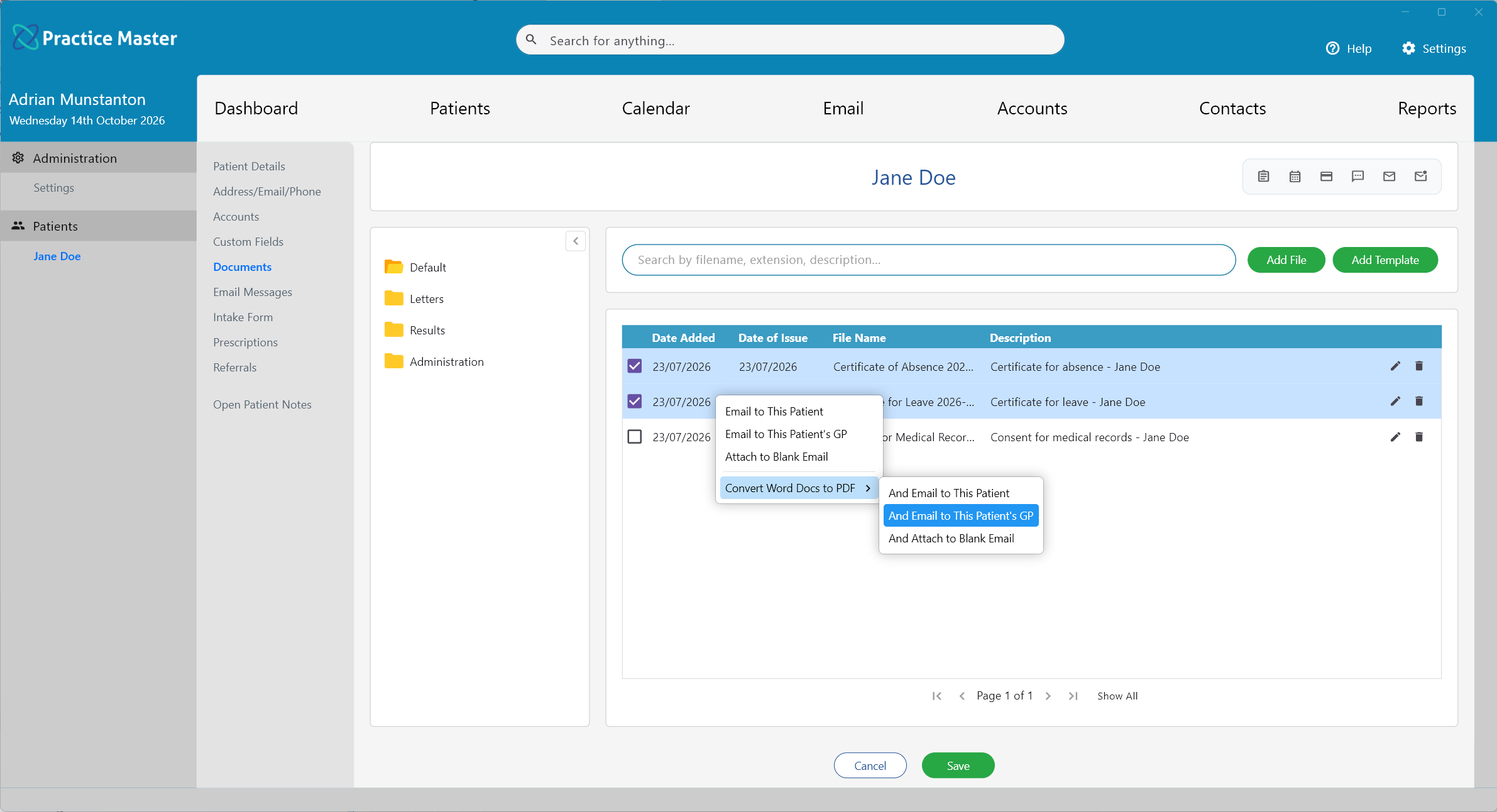The height and width of the screenshot is (812, 1497).
Task: Open Address/Email/Phone section
Action: (266, 191)
